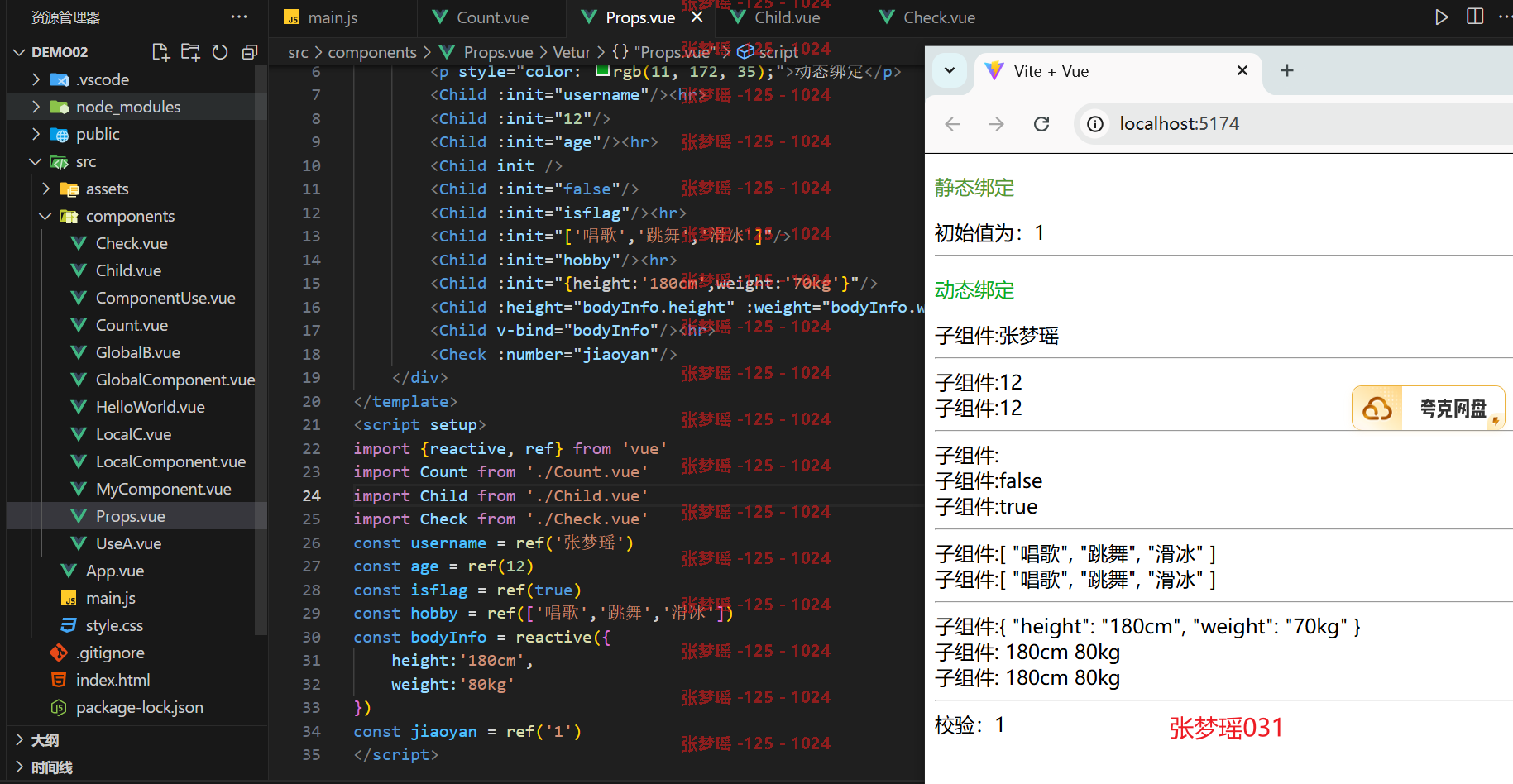This screenshot has width=1513, height=784.
Task: Click the components breadcrumb segment
Action: [372, 52]
